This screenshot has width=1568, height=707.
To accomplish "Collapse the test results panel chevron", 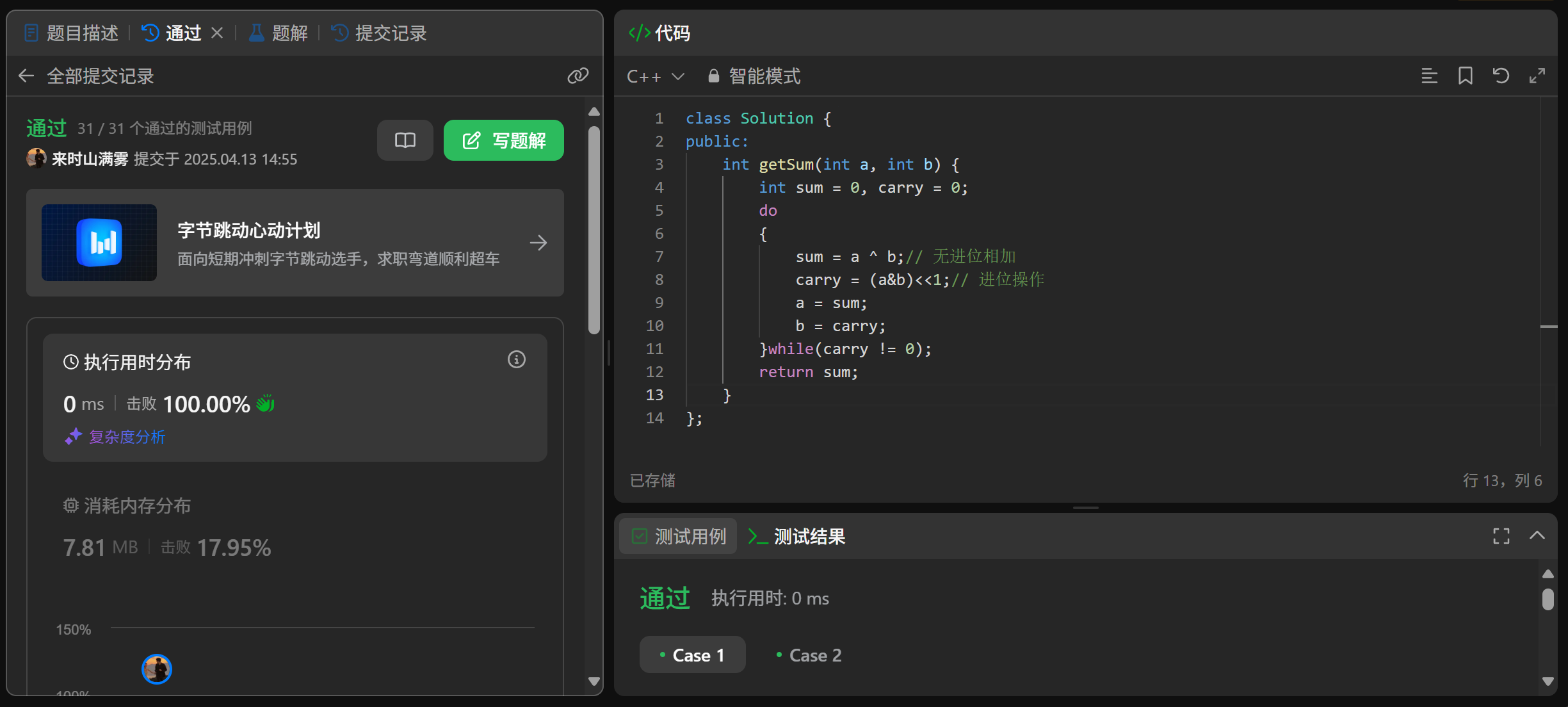I will point(1537,536).
